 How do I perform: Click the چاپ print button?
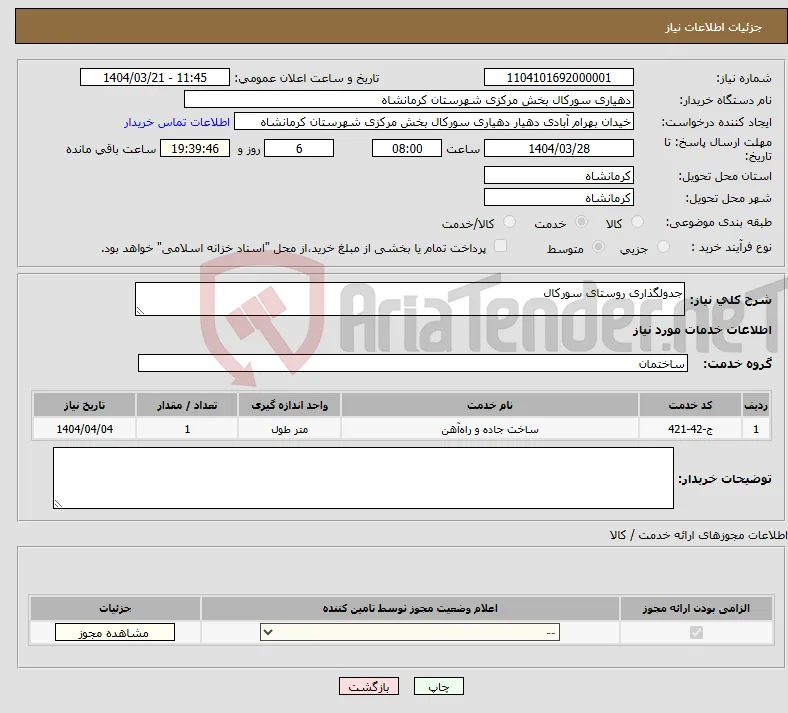coord(439,686)
